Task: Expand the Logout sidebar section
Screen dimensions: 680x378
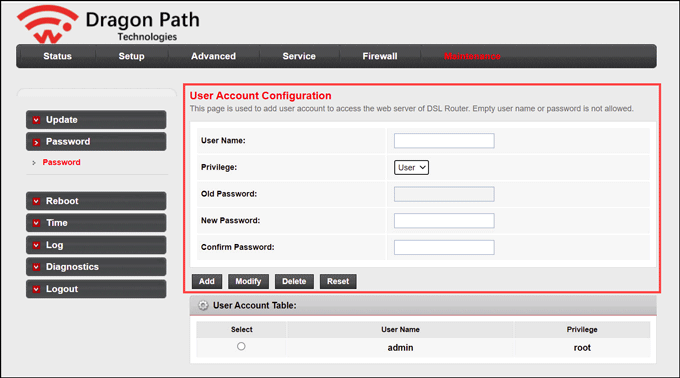Action: coord(96,289)
